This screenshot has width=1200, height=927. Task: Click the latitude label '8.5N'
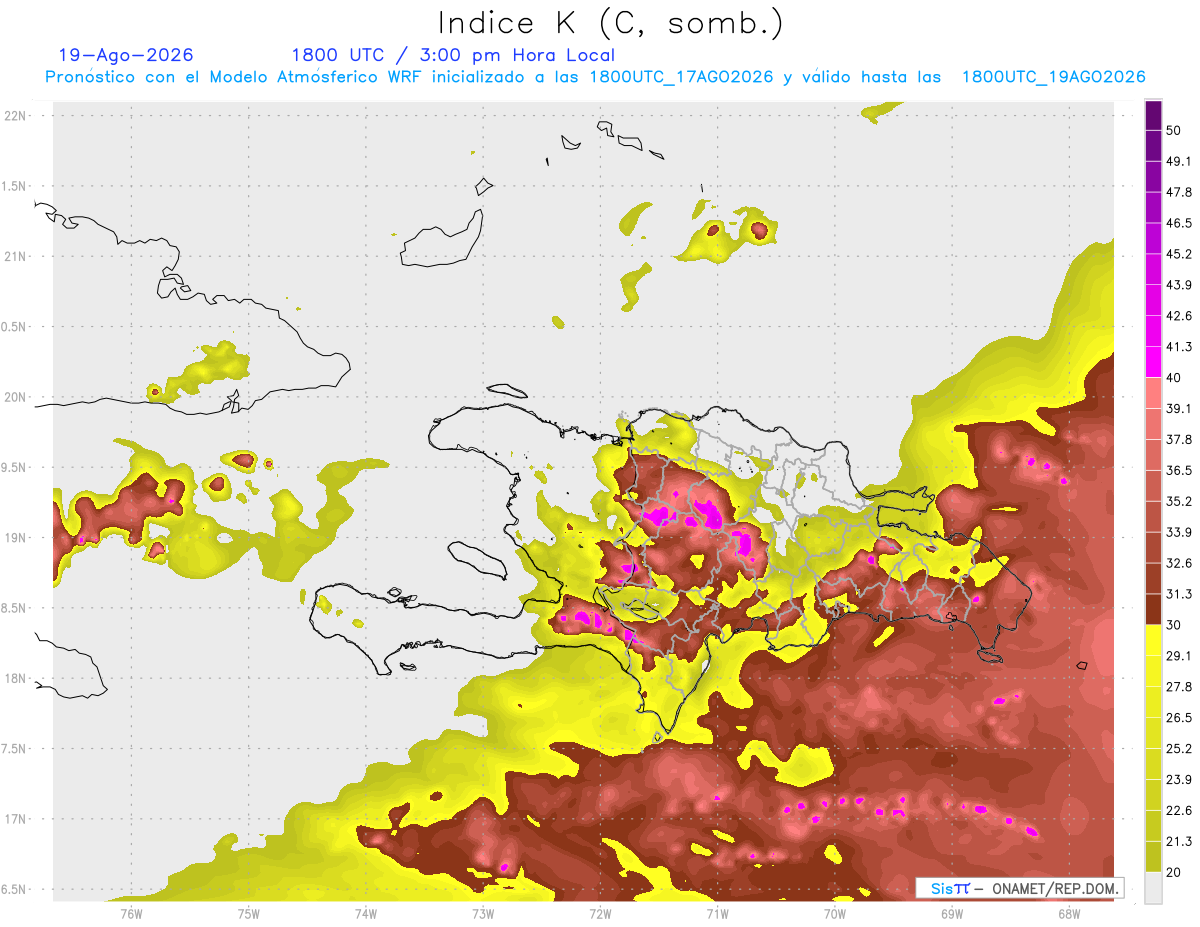coord(15,608)
